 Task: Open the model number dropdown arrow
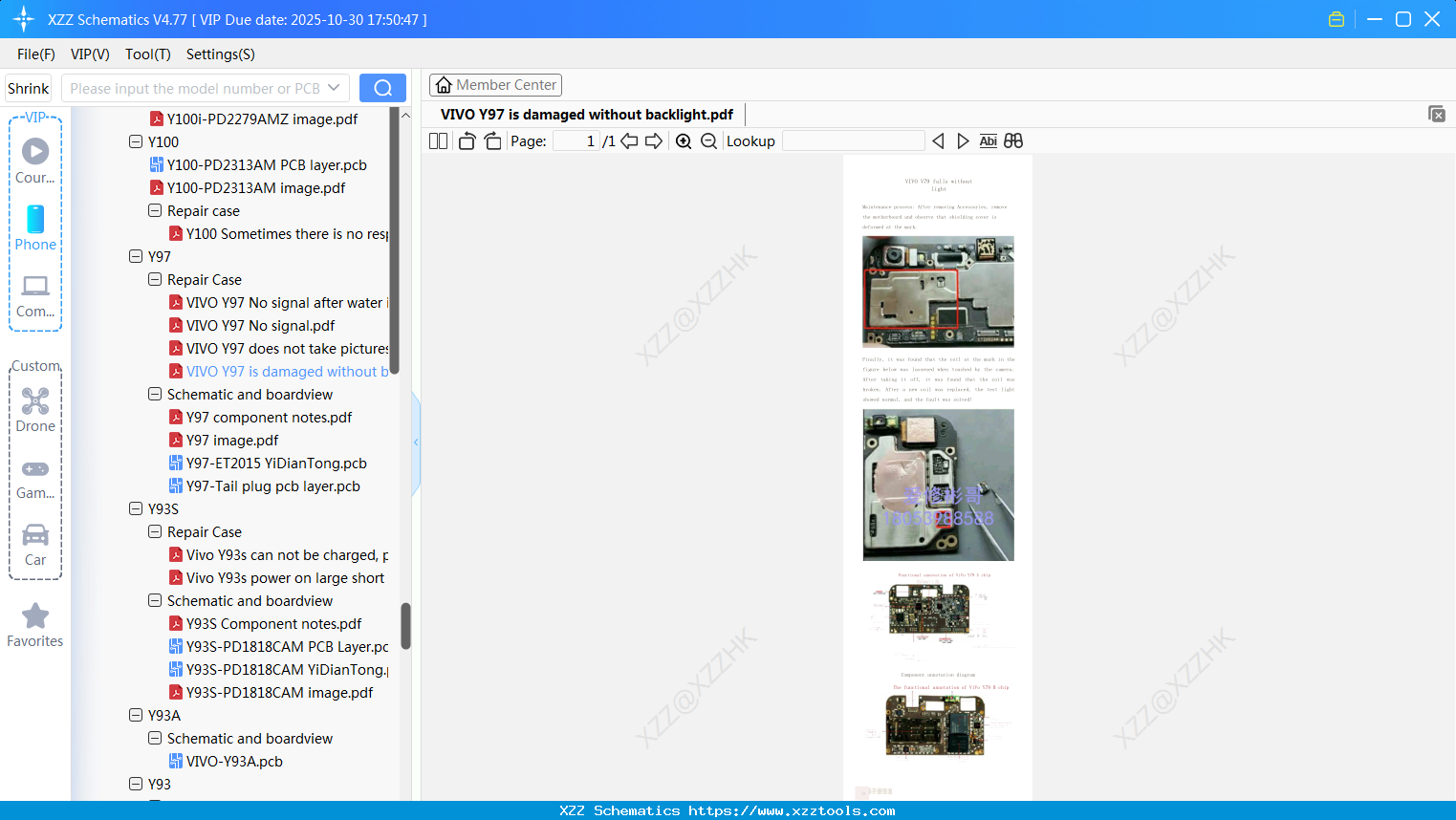(334, 88)
